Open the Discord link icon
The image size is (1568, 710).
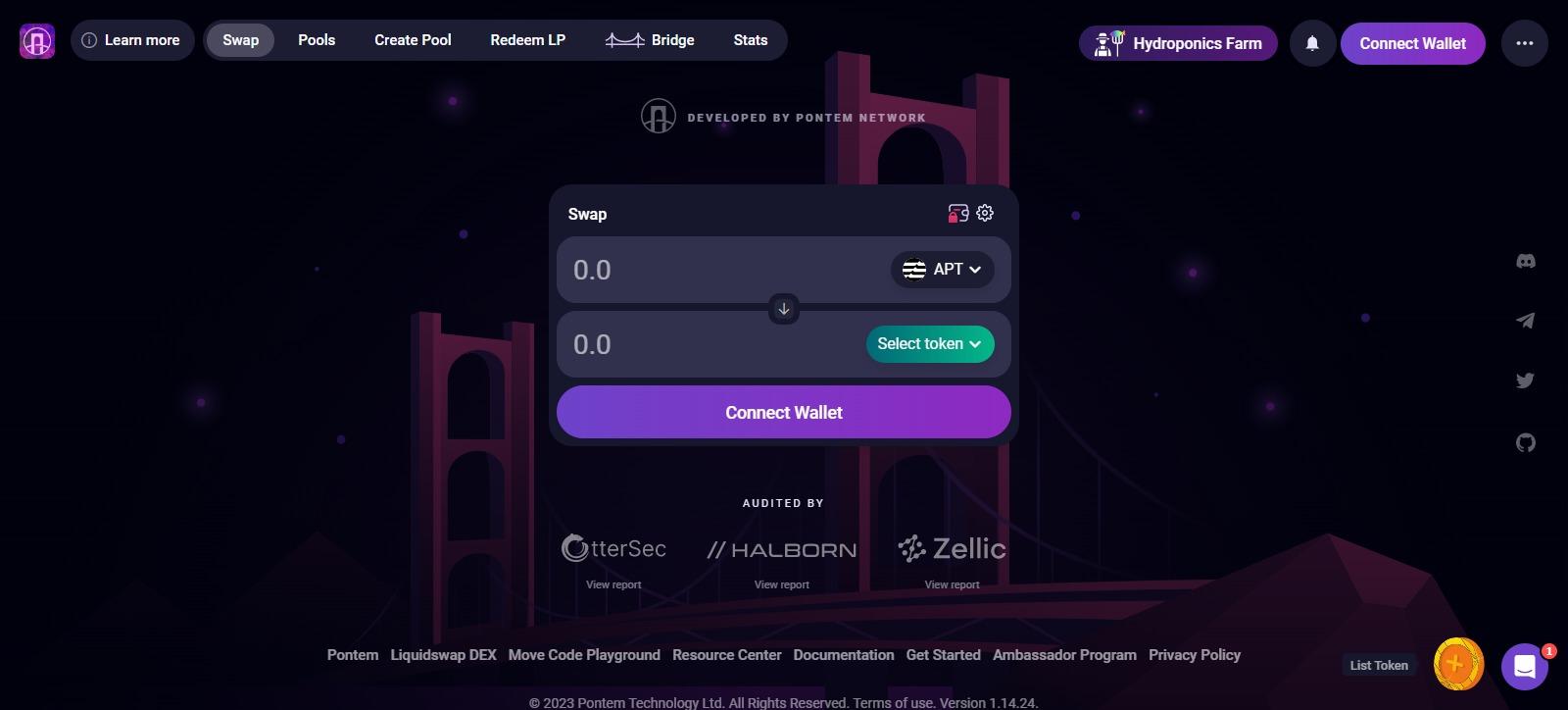click(x=1526, y=261)
